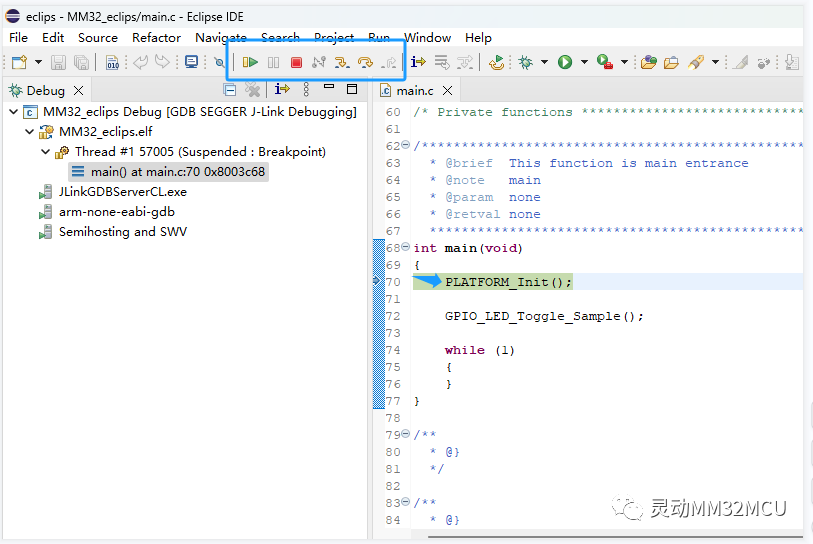Click the GPIO_LED_Toggle_Sample() code line
The image size is (813, 544).
[544, 316]
